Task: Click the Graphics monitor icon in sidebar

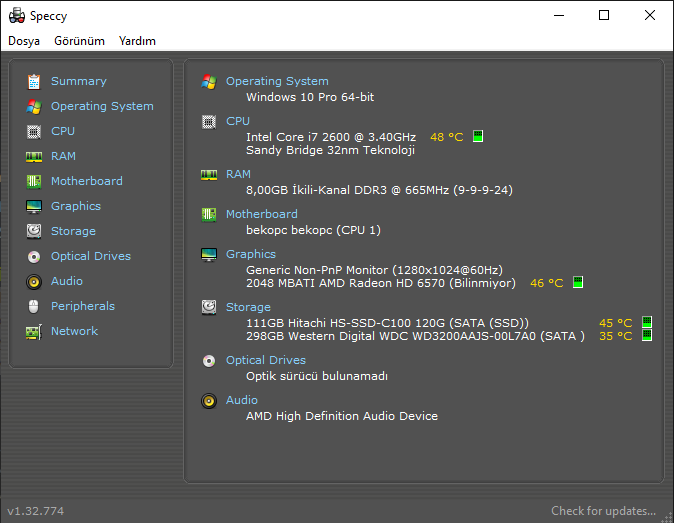Action: click(x=34, y=206)
